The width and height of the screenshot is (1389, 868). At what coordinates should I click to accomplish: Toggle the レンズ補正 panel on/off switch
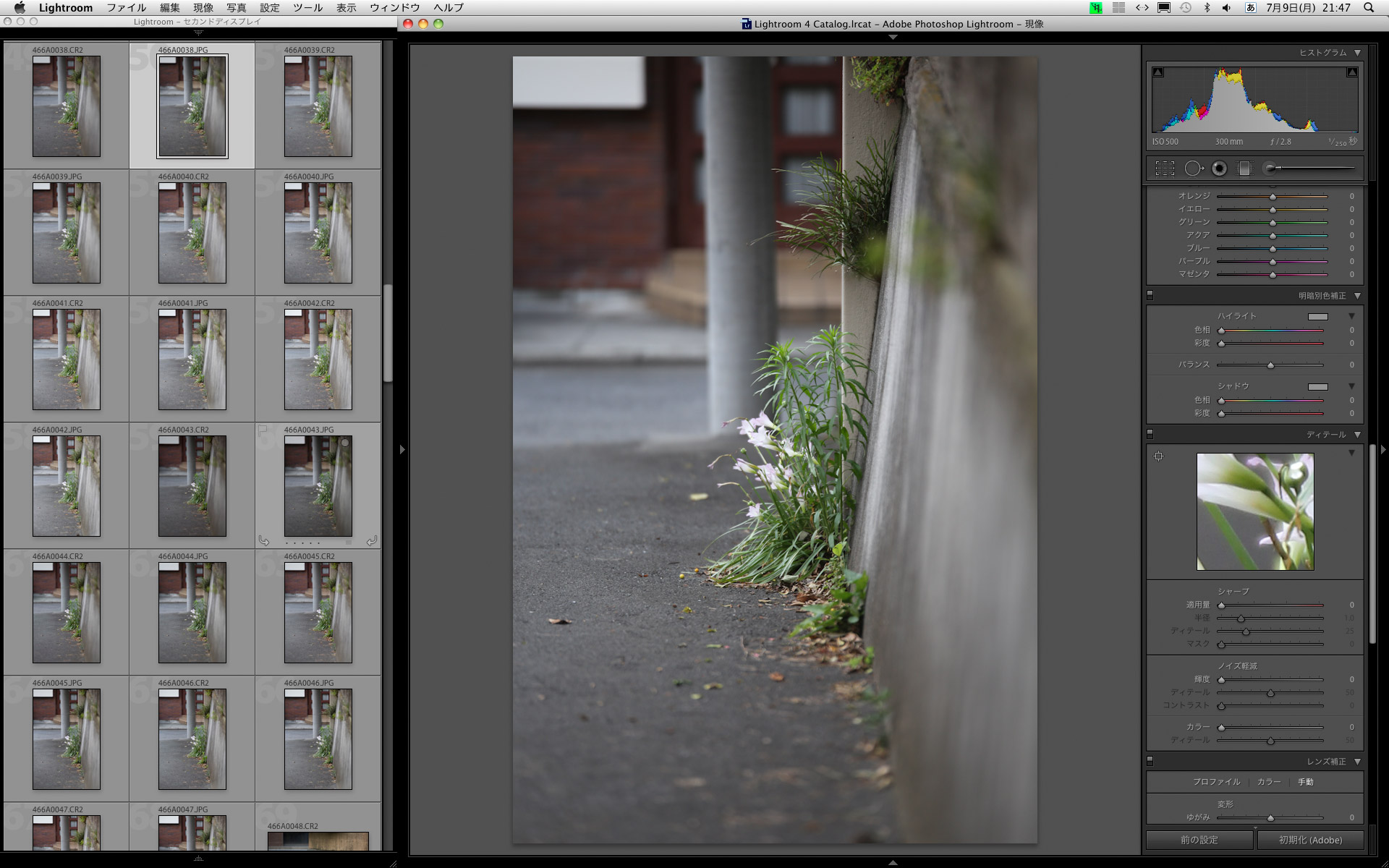1150,761
